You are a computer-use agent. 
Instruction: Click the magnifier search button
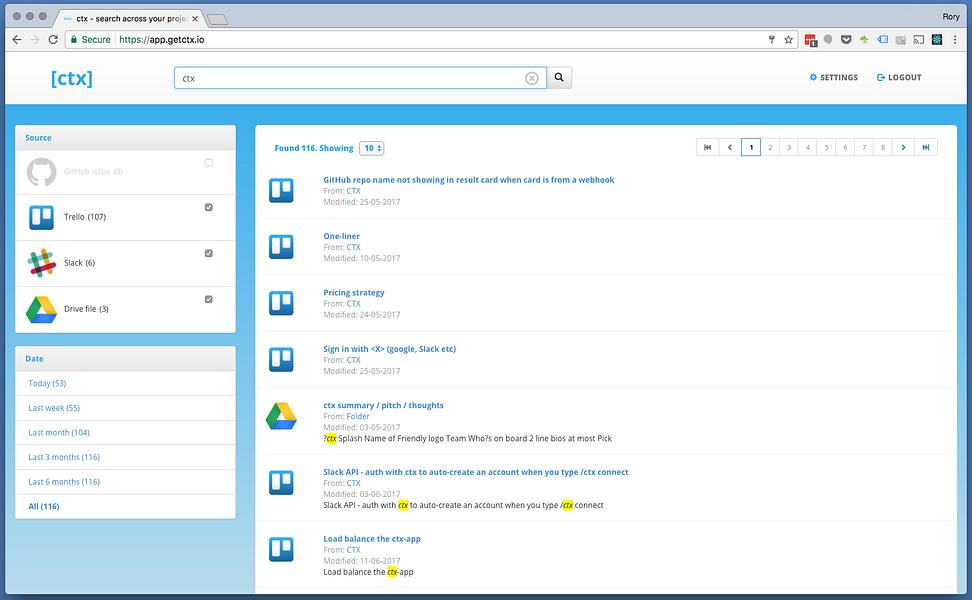tap(559, 77)
